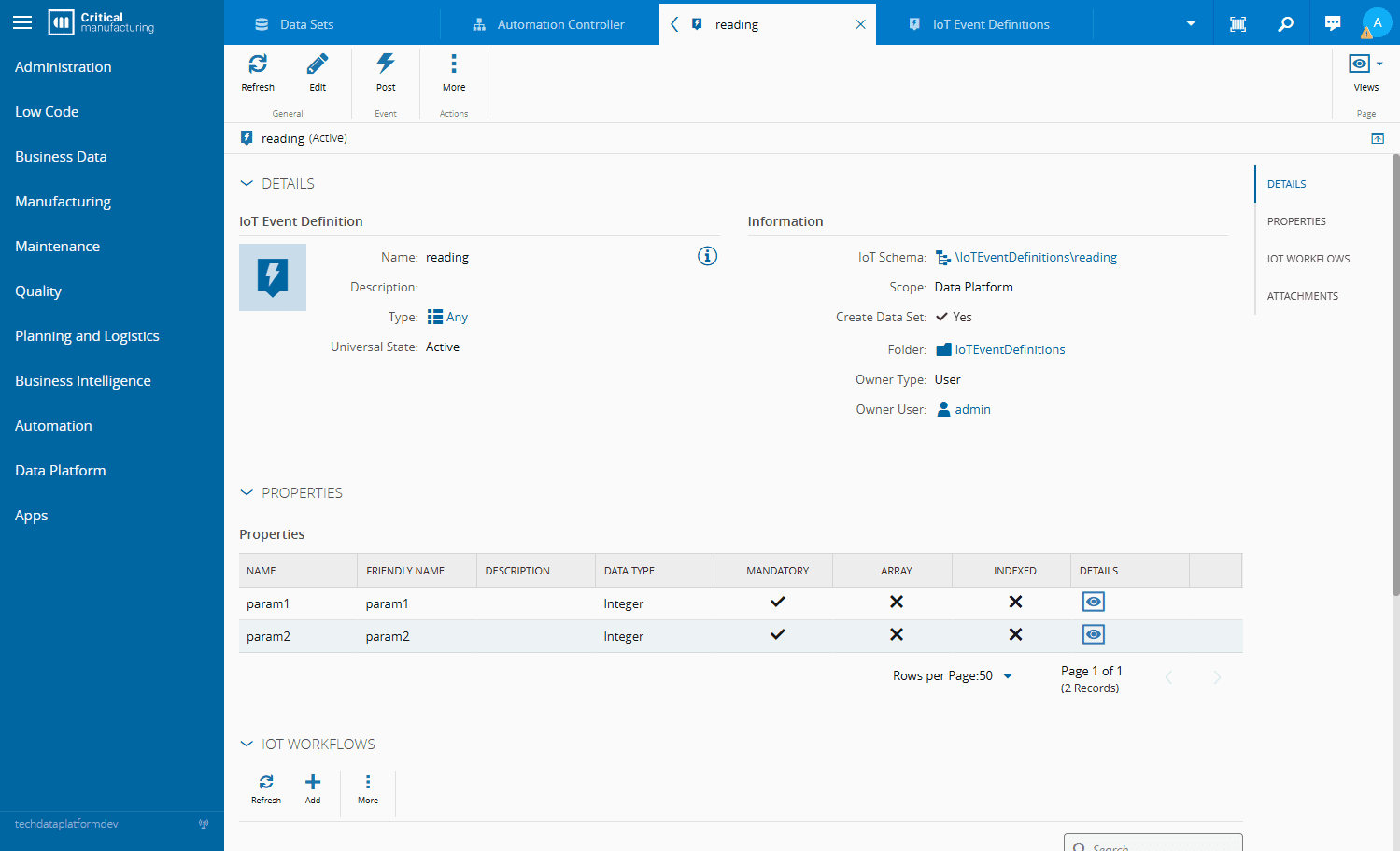Open the chat messages icon in header
The image size is (1400, 851).
coord(1333,23)
